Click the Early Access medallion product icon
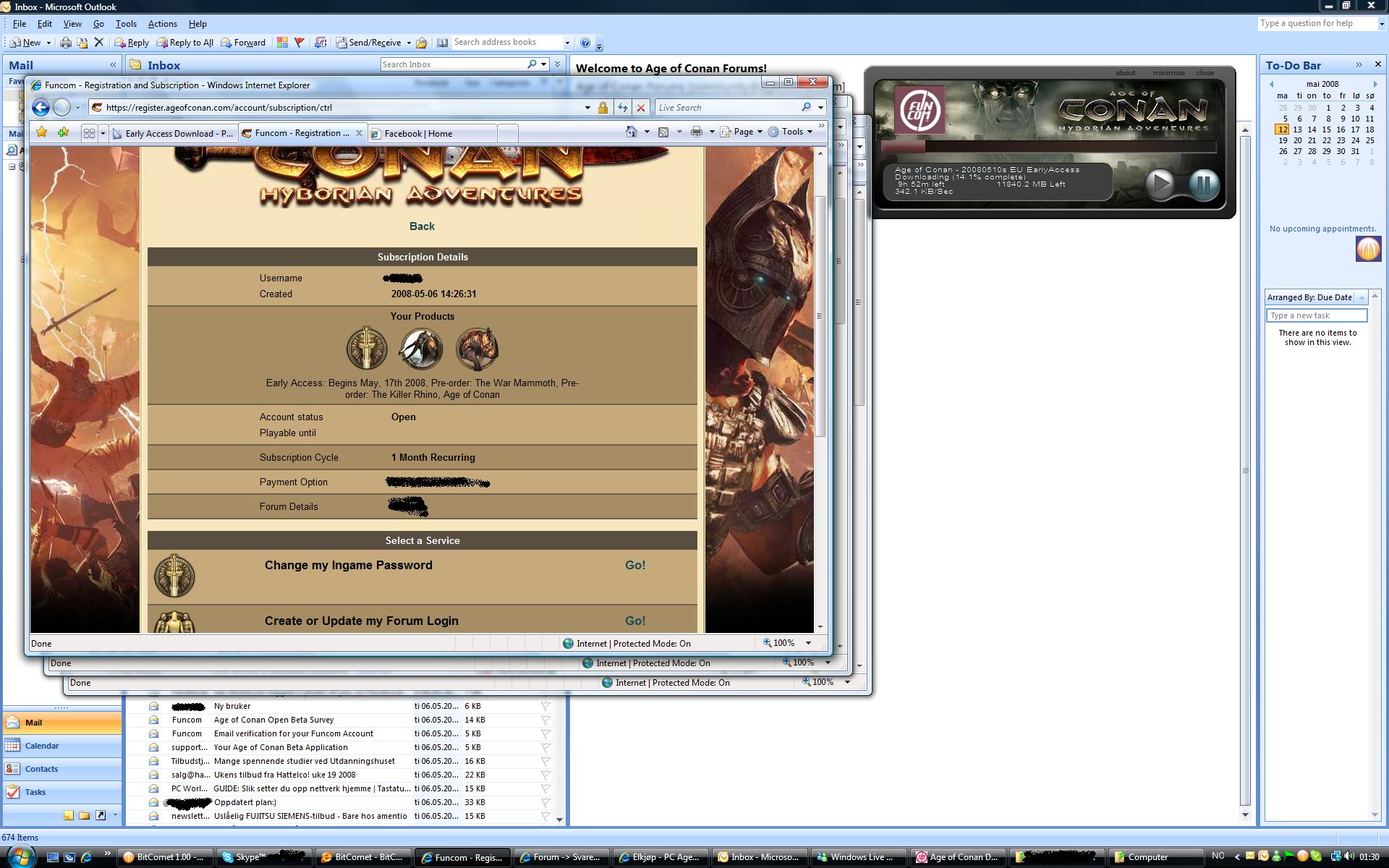 pos(367,349)
